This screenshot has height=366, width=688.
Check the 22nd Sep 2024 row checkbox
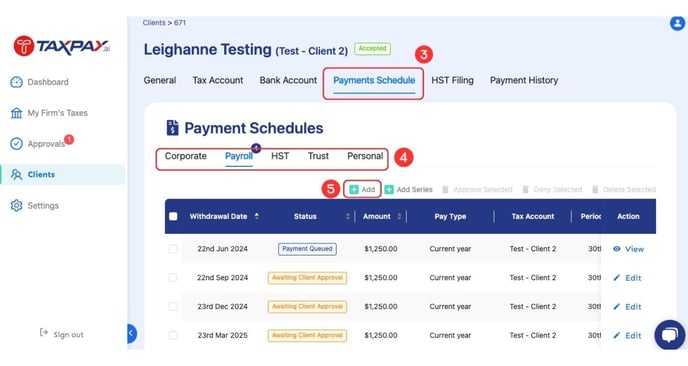pos(173,278)
